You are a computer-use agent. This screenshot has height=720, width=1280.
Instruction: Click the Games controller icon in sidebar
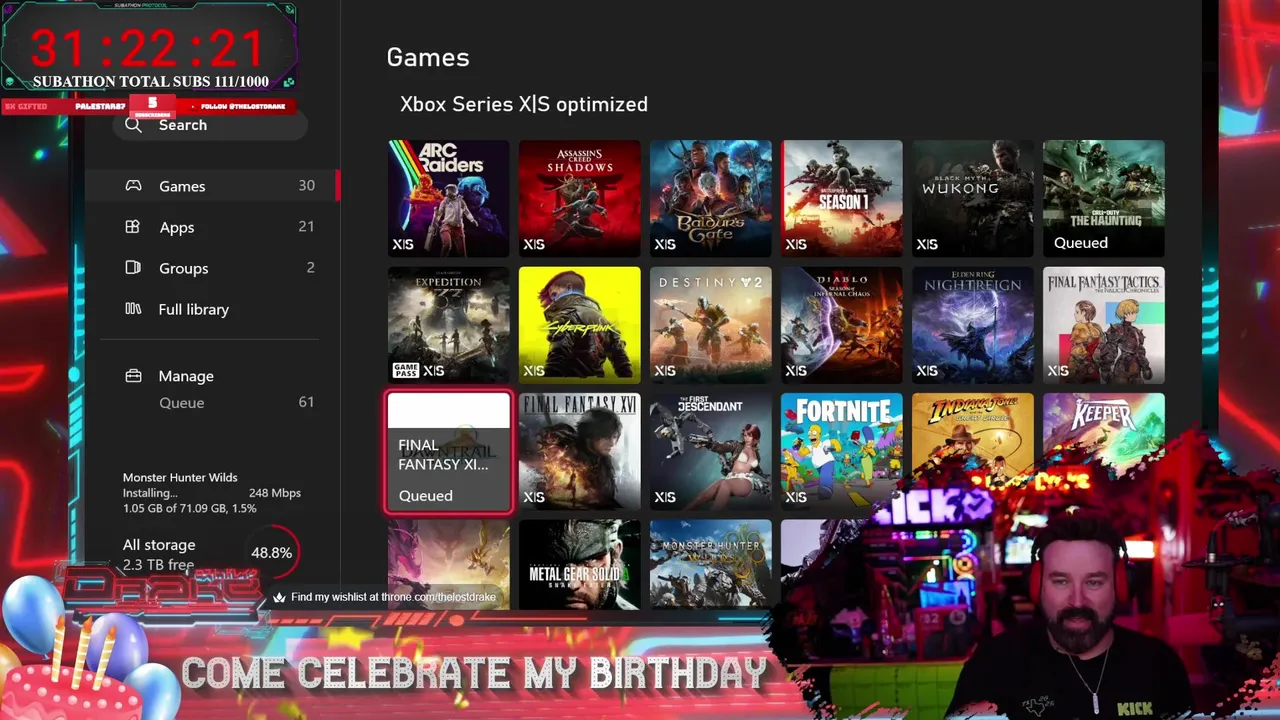click(133, 186)
